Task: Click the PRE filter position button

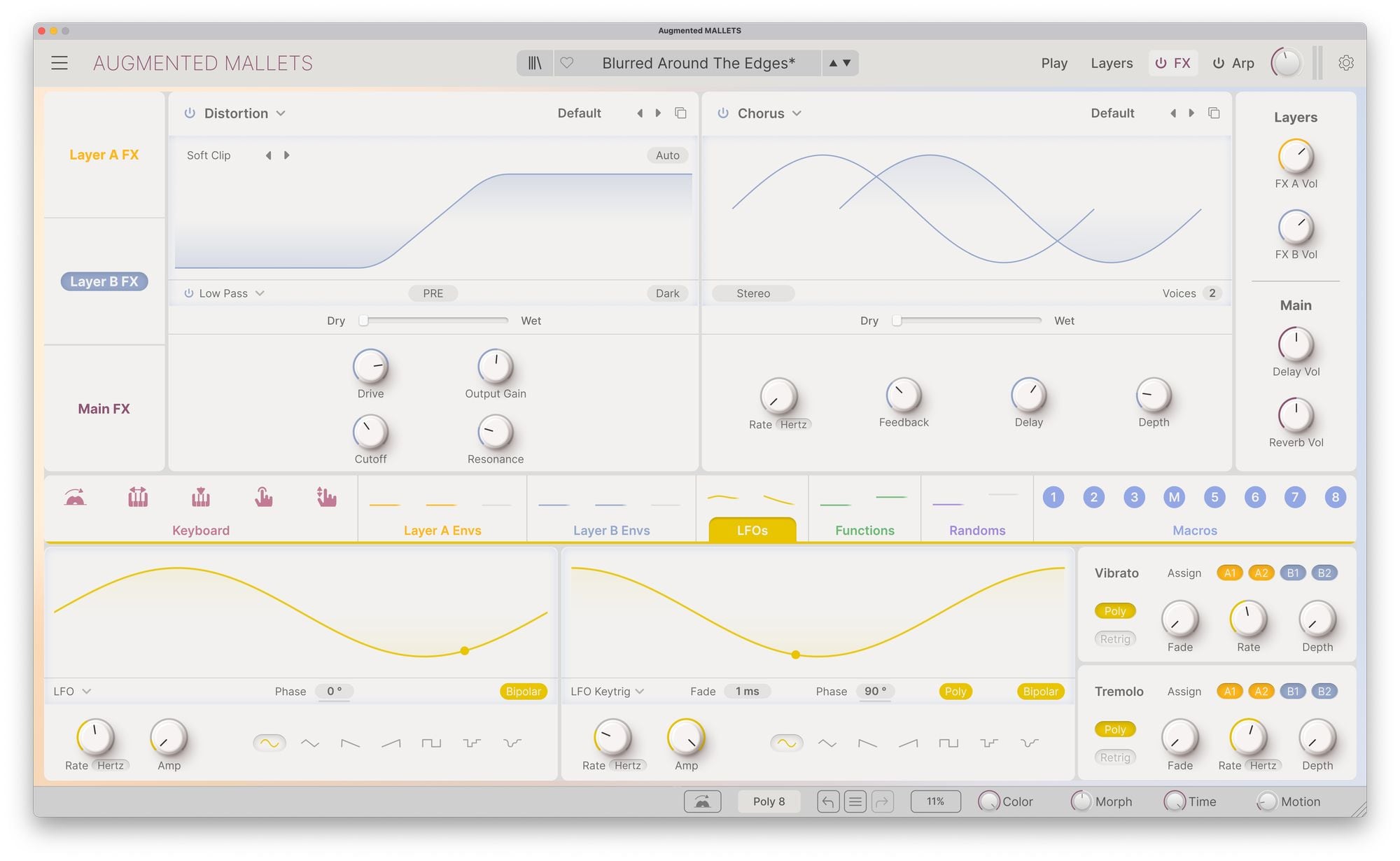Action: (433, 293)
